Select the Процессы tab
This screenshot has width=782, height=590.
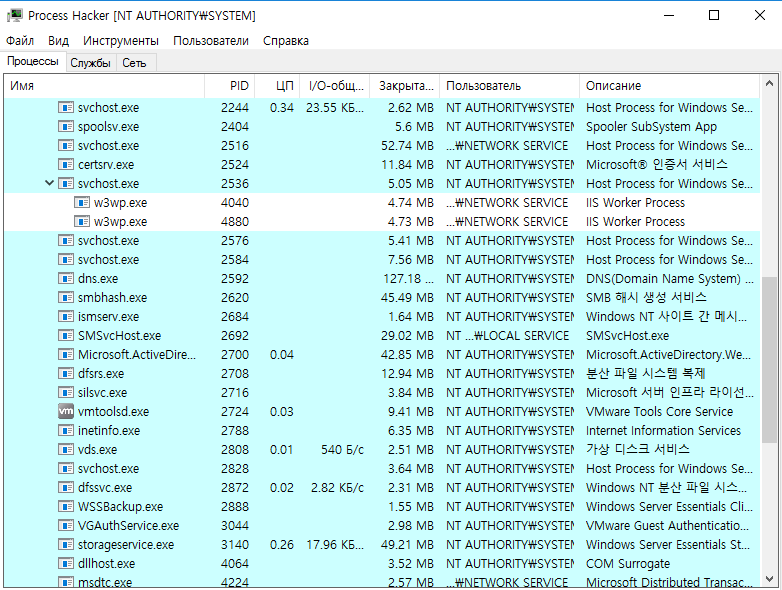33,61
